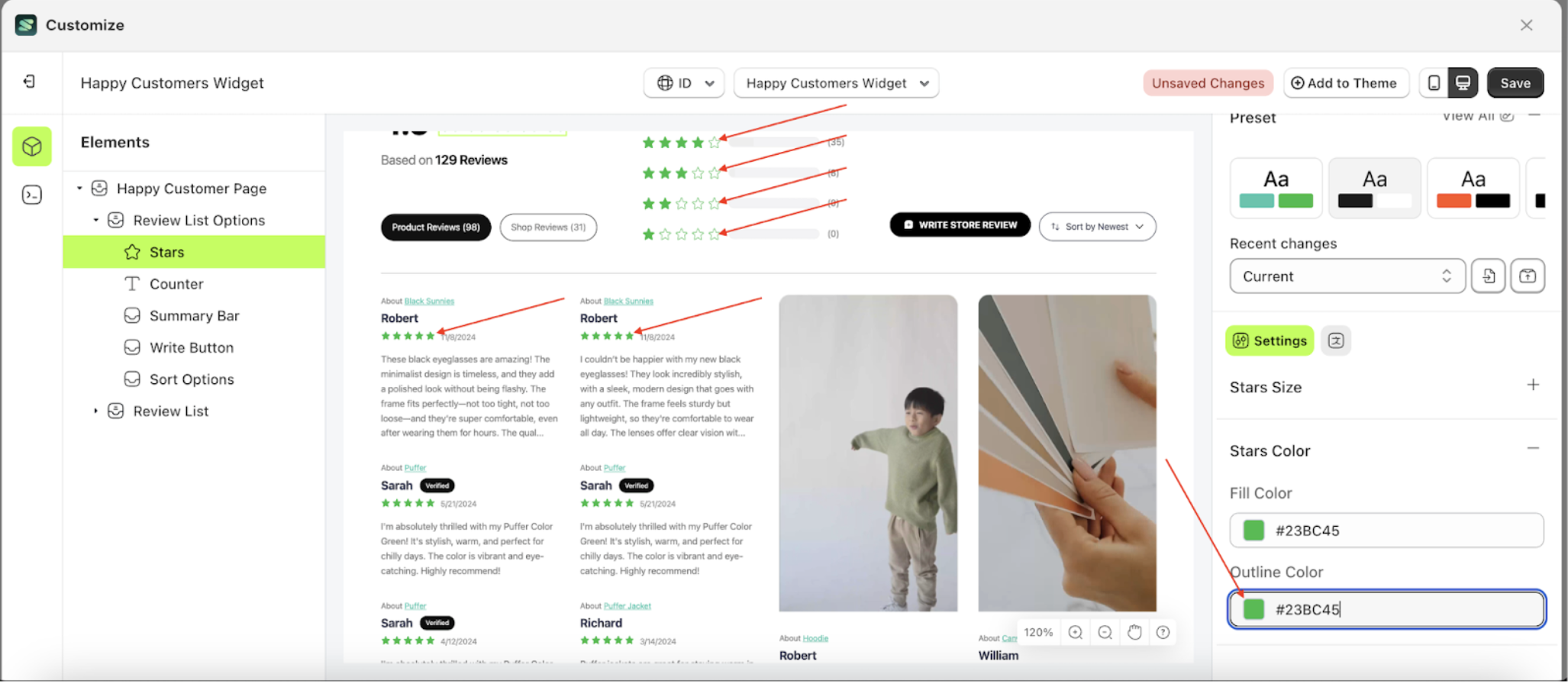Switch to desktop preview icon
The height and width of the screenshot is (687, 1568).
[1463, 83]
